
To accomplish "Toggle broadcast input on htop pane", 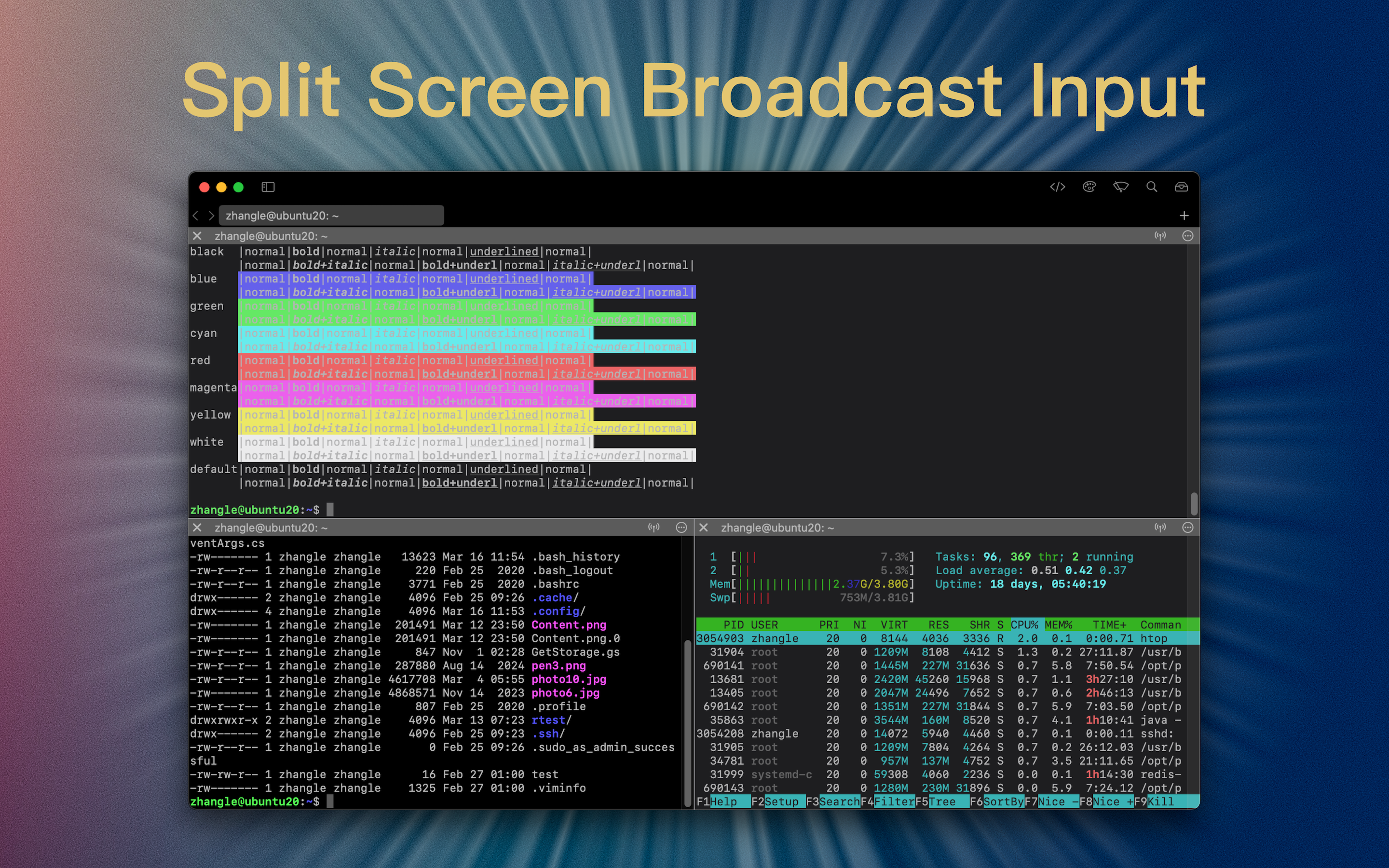I will point(1160,528).
